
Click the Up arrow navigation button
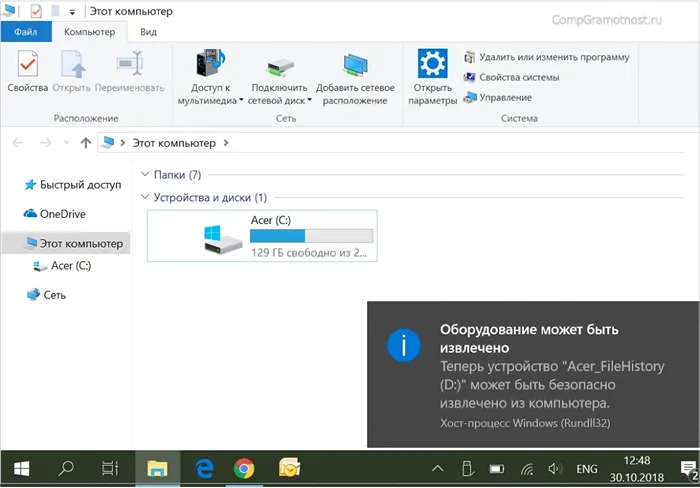point(86,143)
